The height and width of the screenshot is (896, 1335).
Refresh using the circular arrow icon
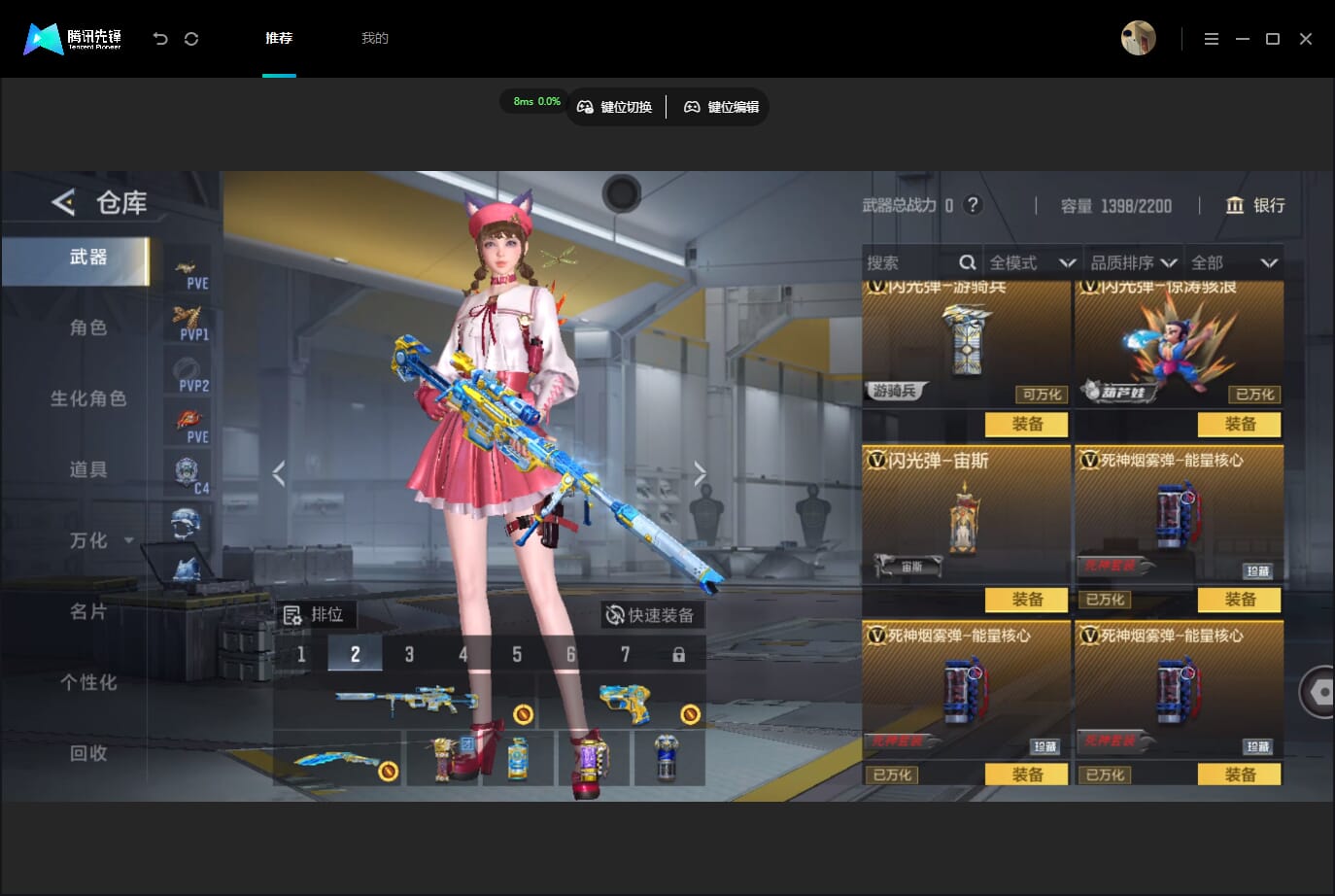click(191, 39)
